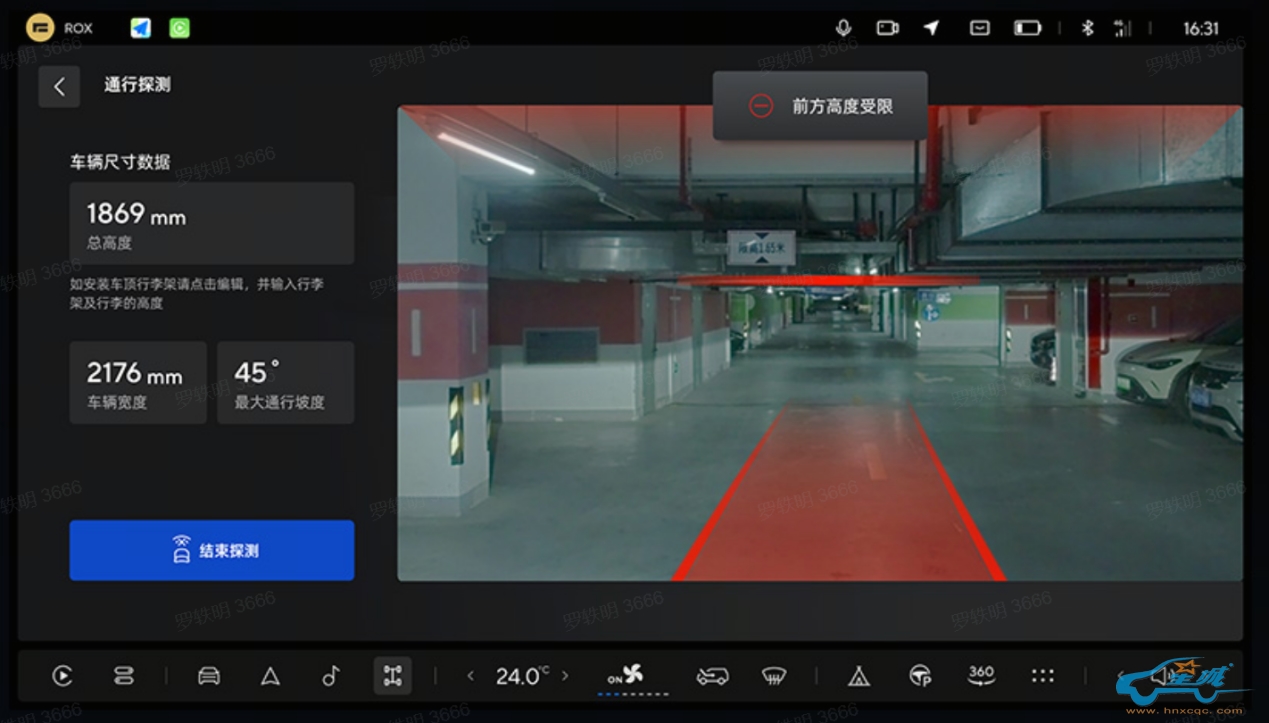Increase temperature with right arrow

click(565, 676)
